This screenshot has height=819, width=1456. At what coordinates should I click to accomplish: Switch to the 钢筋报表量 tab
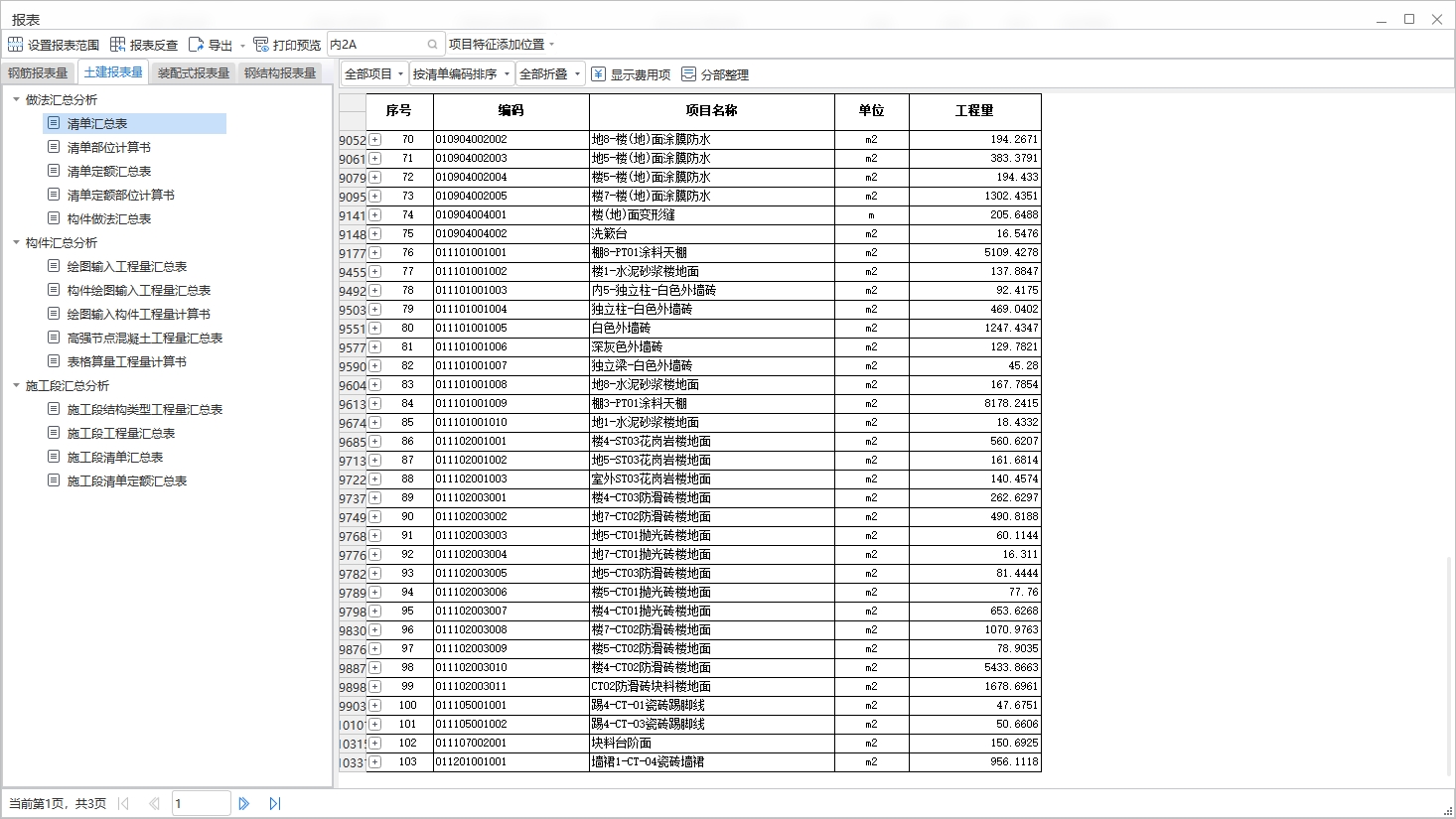(38, 72)
